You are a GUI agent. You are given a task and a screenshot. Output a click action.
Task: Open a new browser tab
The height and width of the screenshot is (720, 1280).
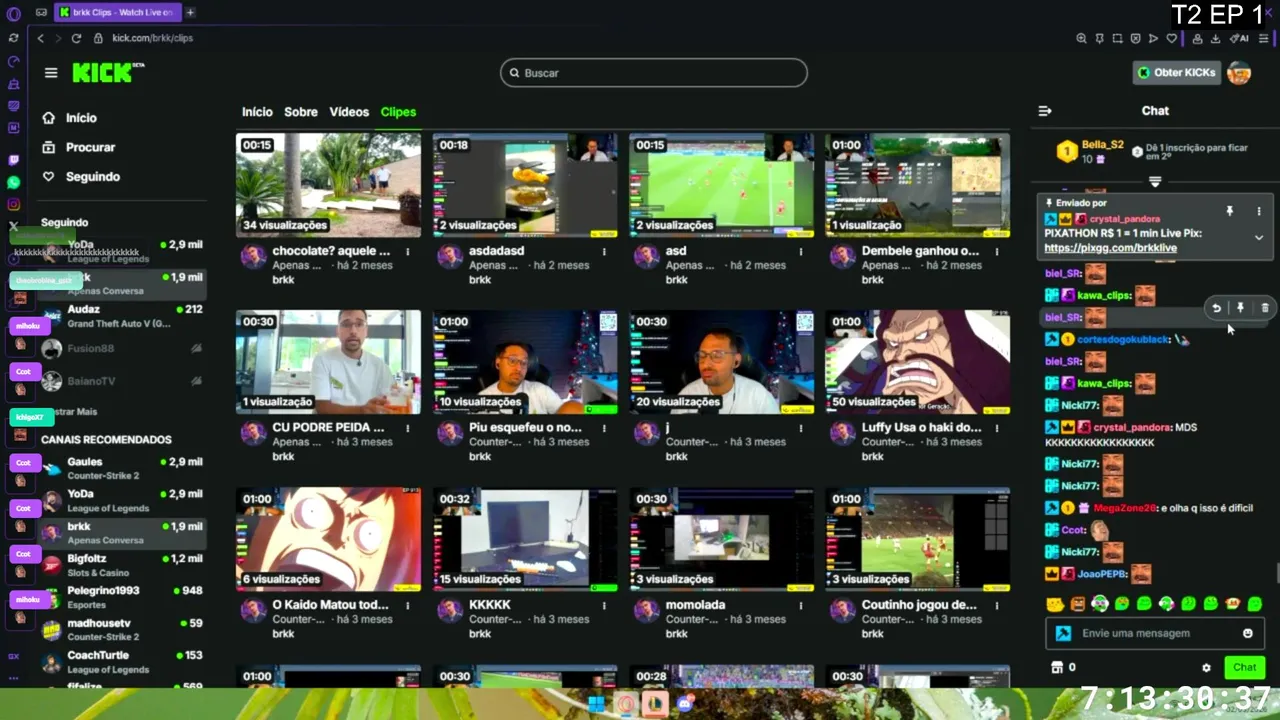pyautogui.click(x=190, y=12)
